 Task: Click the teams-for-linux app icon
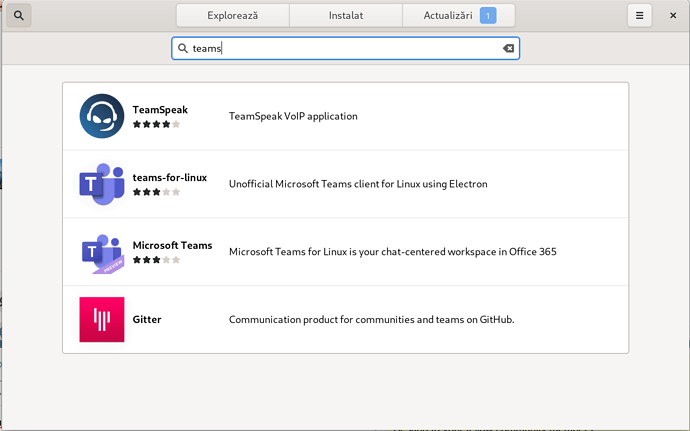(x=102, y=184)
